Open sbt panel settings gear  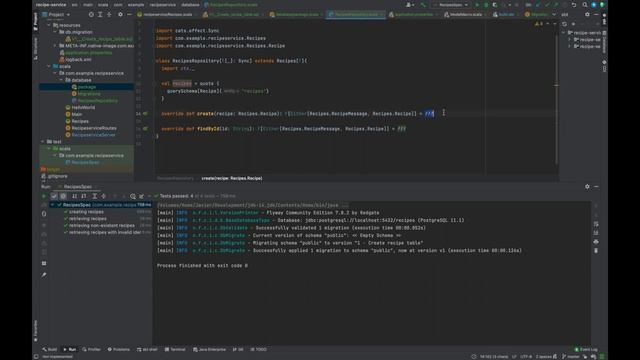coord(587,14)
